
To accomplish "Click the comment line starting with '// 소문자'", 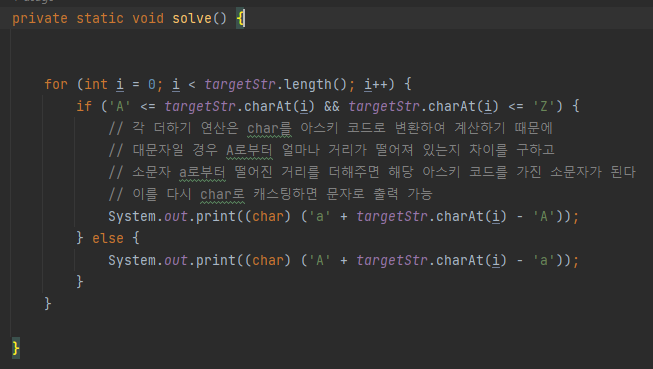I will pos(372,172).
